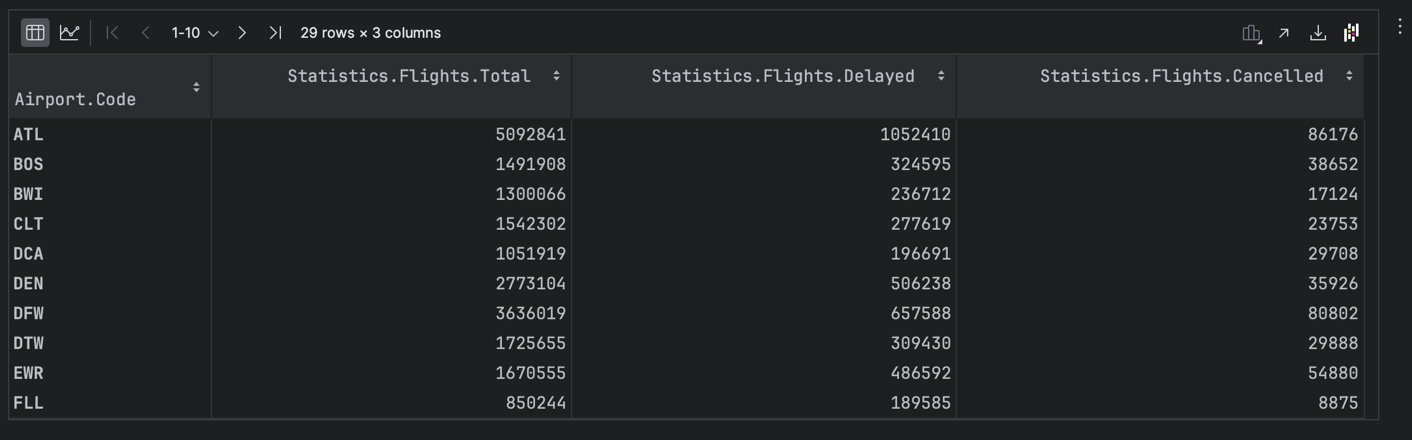Screen dimensions: 1412x440
Task: Sort by Airport.Code column arrows
Action: tap(196, 87)
